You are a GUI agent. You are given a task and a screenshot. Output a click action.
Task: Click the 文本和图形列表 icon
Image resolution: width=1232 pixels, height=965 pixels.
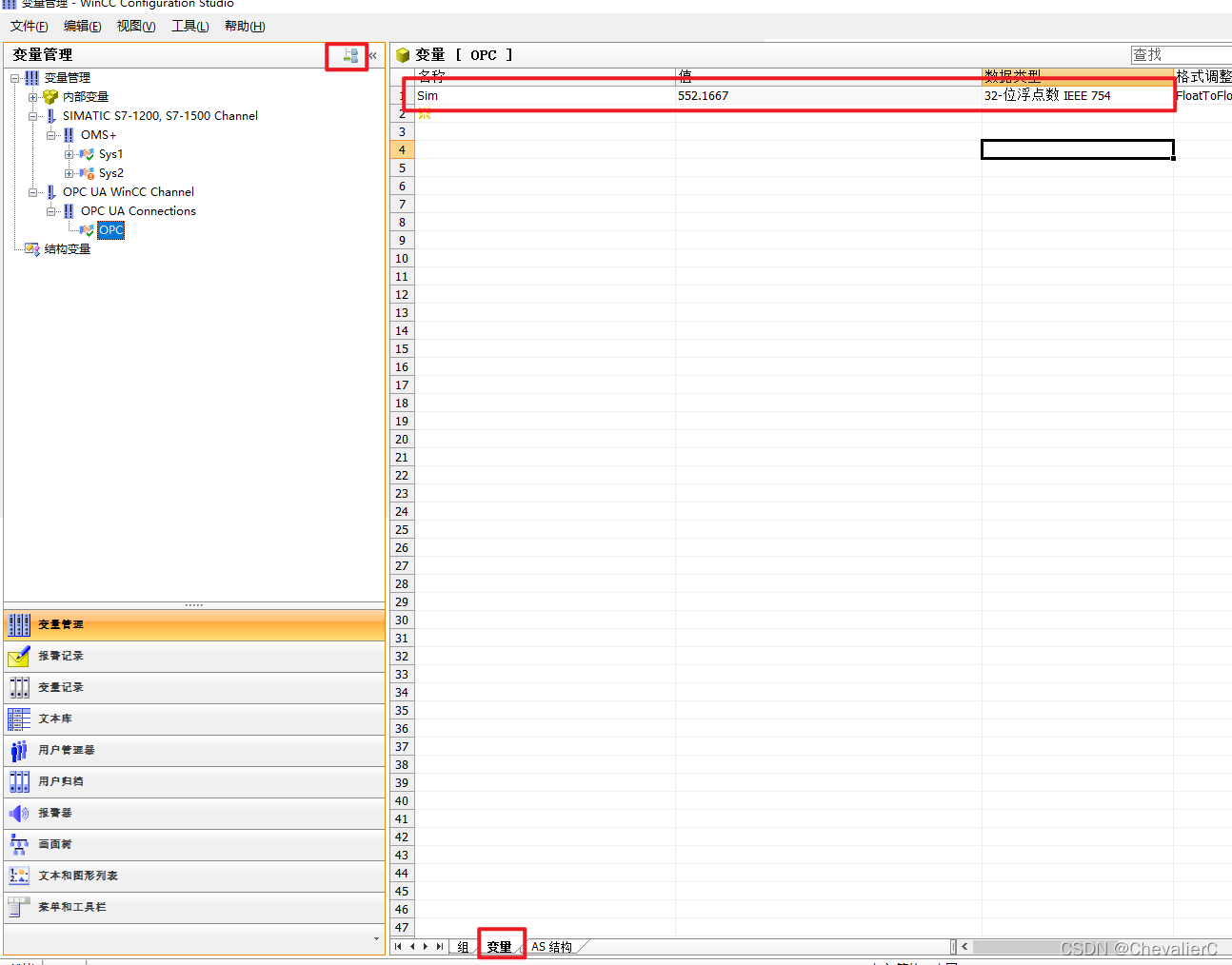tap(19, 876)
